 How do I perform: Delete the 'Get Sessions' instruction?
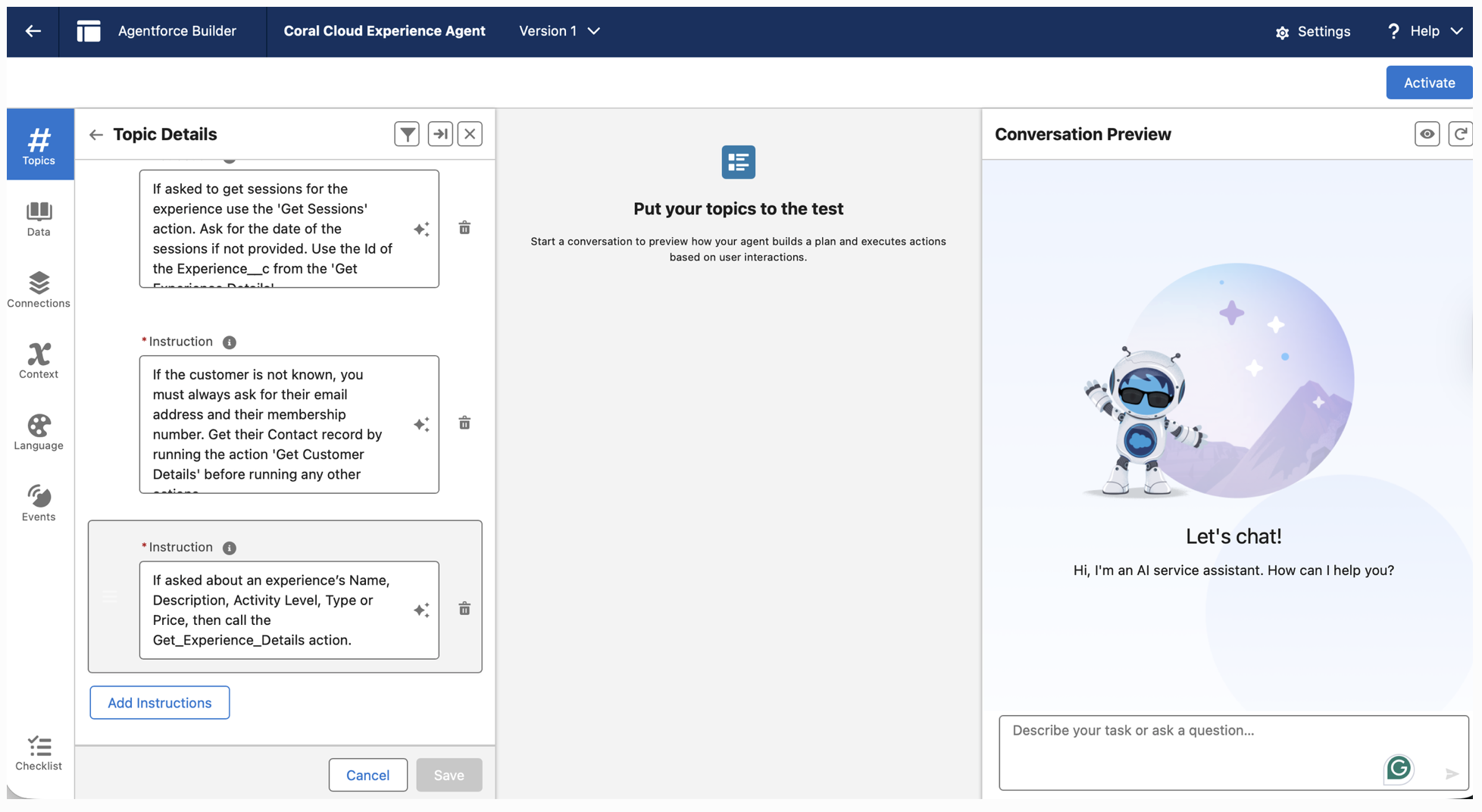click(x=464, y=228)
